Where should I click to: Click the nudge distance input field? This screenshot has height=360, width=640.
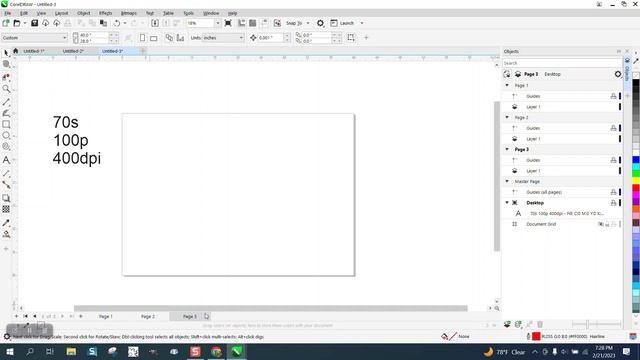click(270, 38)
